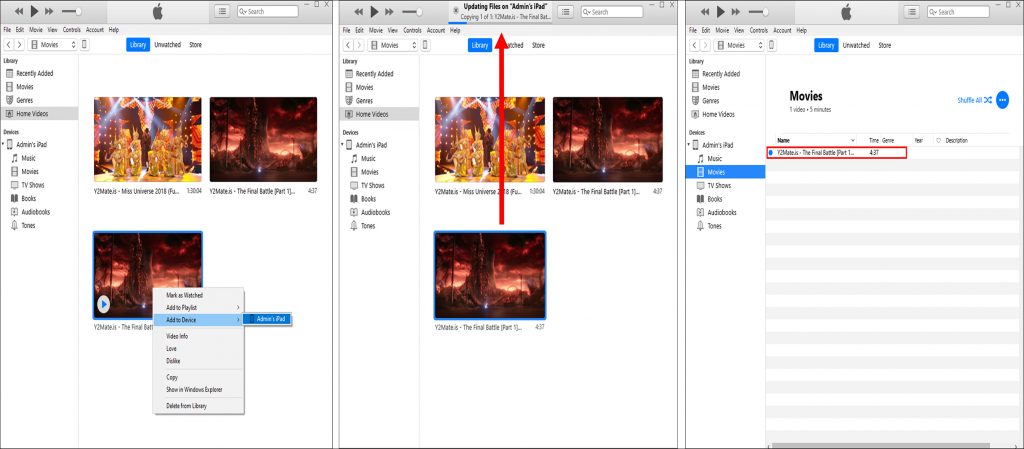The height and width of the screenshot is (449, 1024).
Task: Select Admin's iPad in the device submenu
Action: [267, 319]
